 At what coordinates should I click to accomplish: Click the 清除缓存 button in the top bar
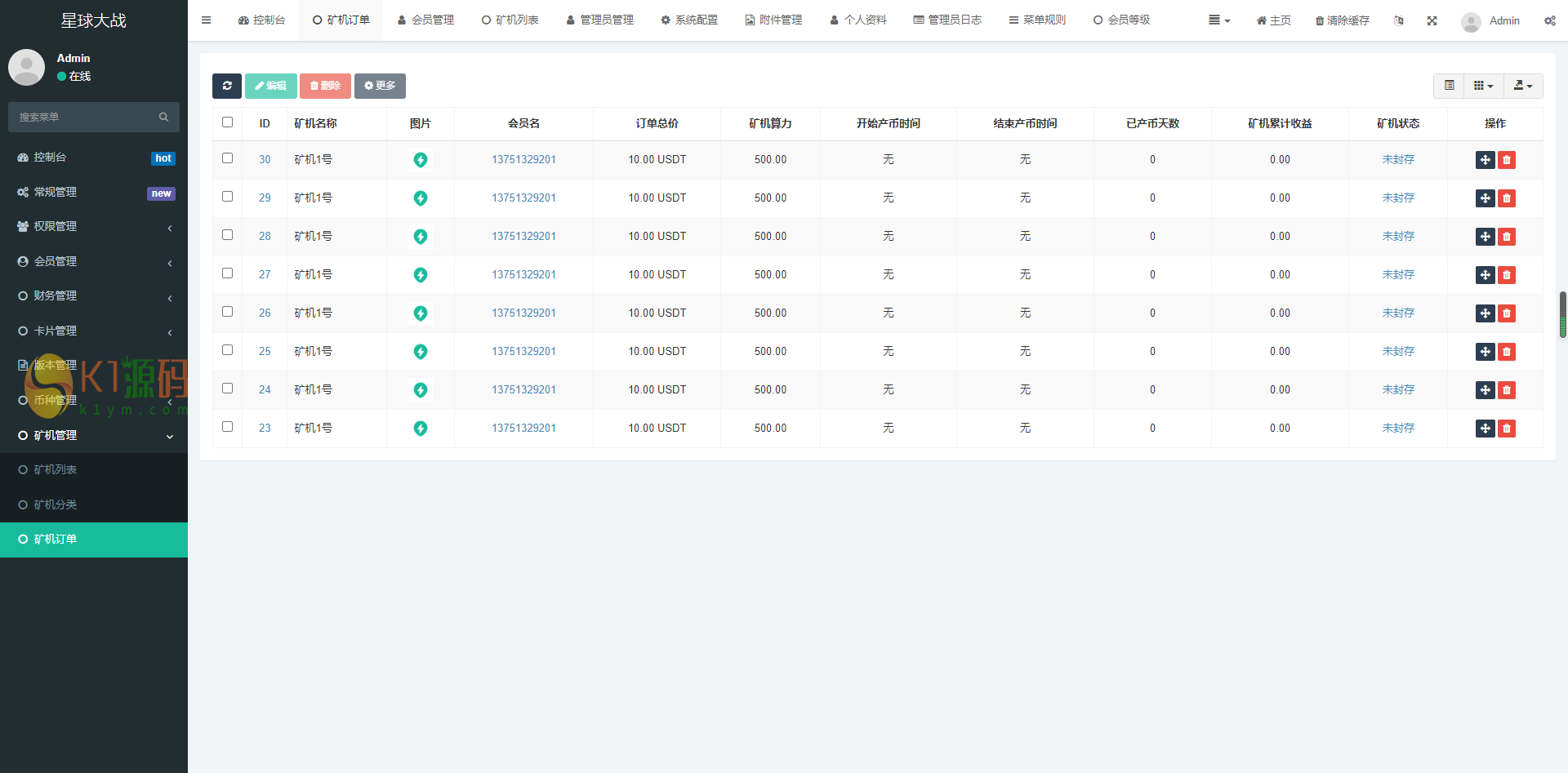click(x=1342, y=20)
